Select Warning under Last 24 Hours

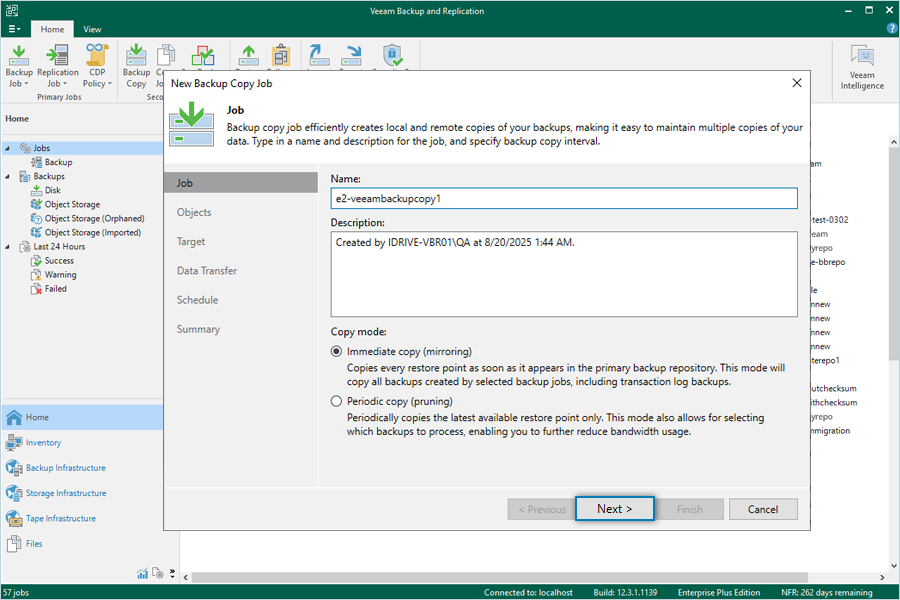[60, 274]
